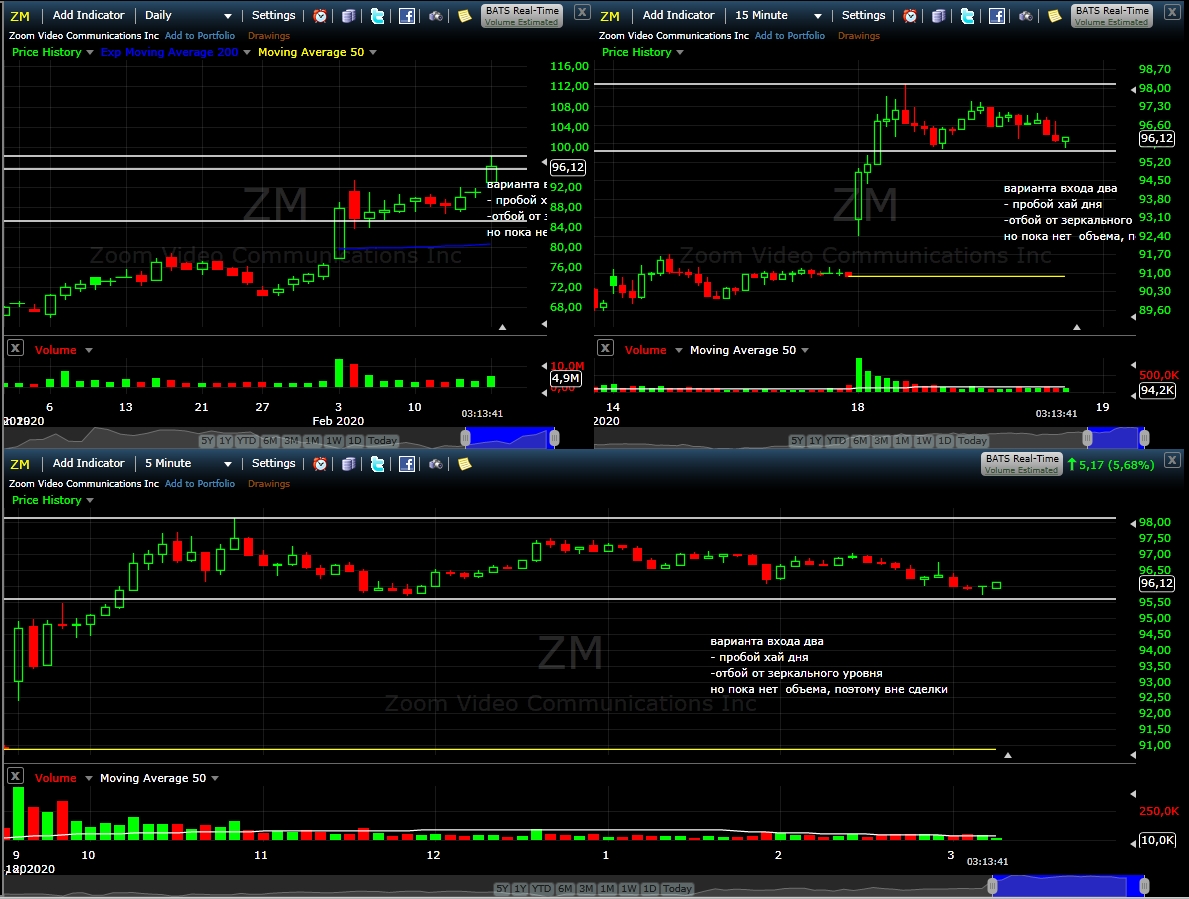The height and width of the screenshot is (899, 1189).
Task: Click the save copies icon in 15 Minute chart
Action: click(938, 15)
